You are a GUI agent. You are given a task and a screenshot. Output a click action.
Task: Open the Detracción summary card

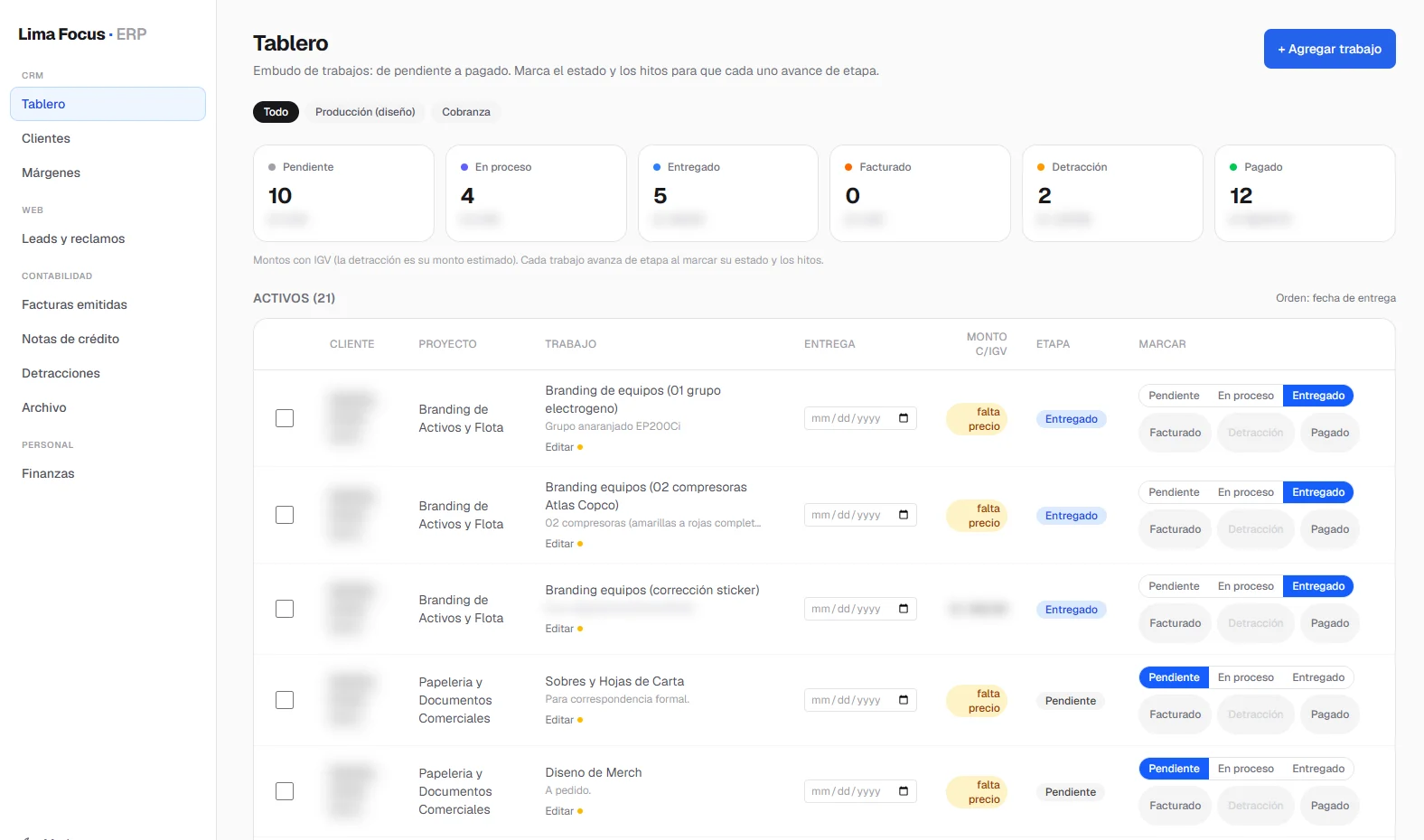(1112, 193)
